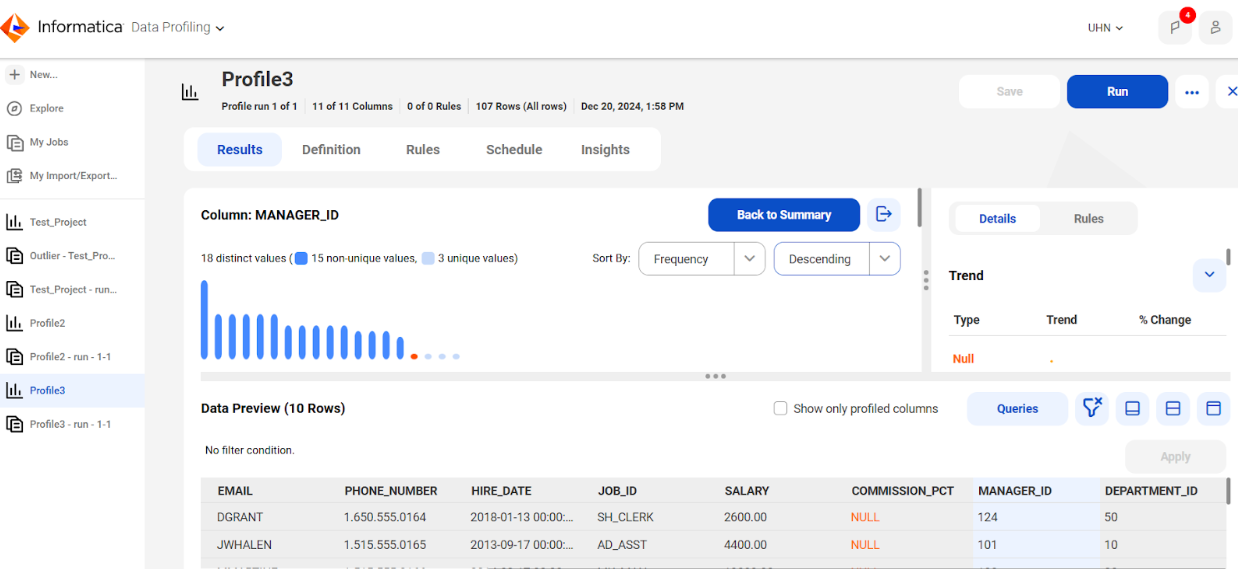Switch to the Schedule tab
This screenshot has width=1238, height=569.
coord(514,150)
